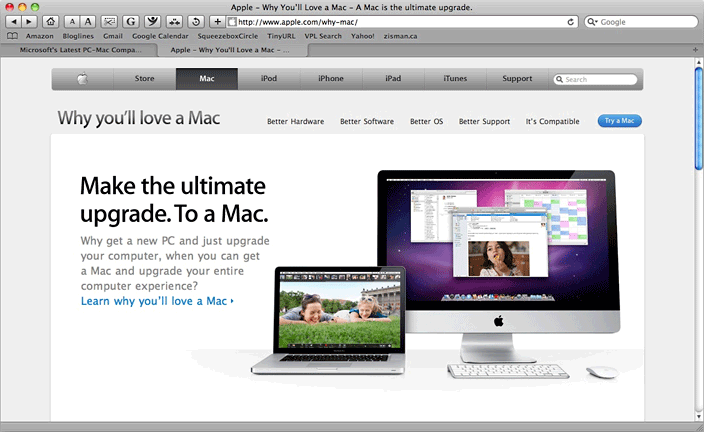Open a new tab with tab-bar plus
This screenshot has height=432, width=704.
pos(695,50)
